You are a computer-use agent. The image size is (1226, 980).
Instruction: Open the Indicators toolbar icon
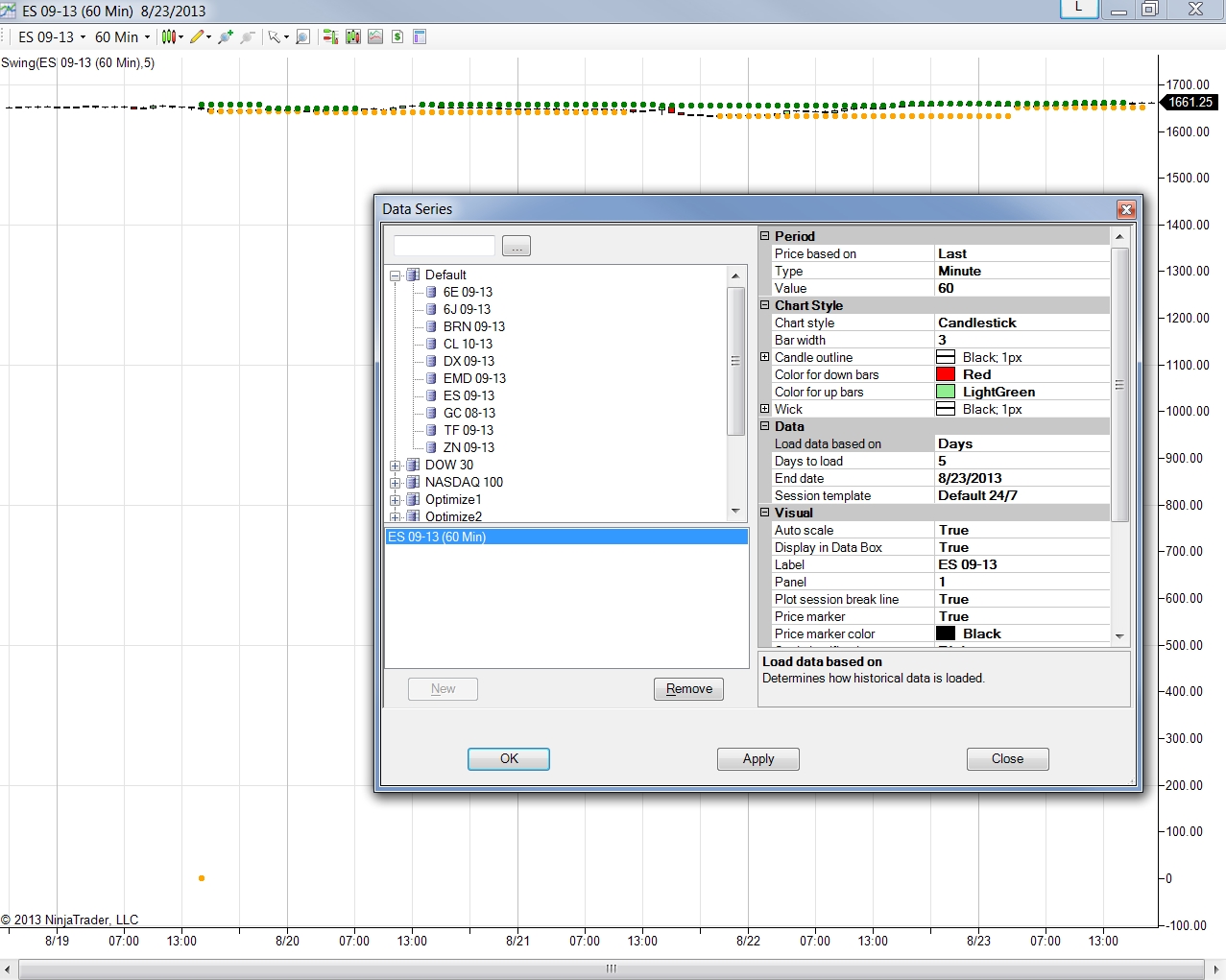[x=375, y=36]
